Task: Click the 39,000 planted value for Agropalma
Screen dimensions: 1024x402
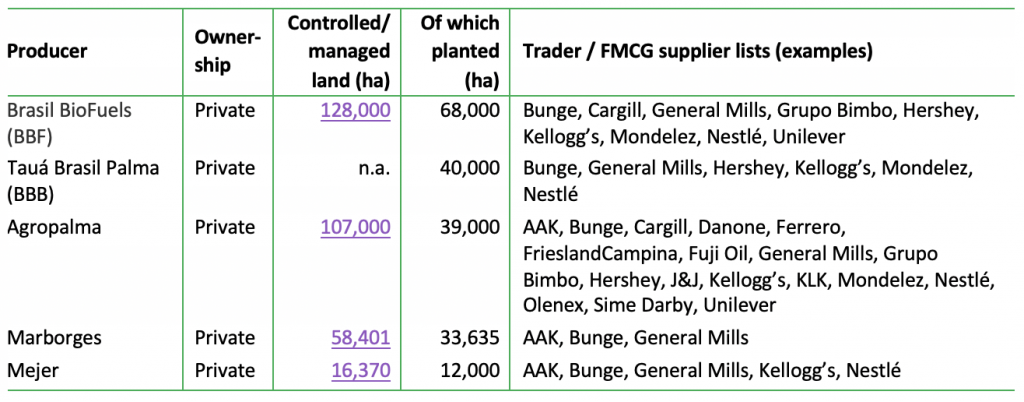Action: [x=470, y=227]
